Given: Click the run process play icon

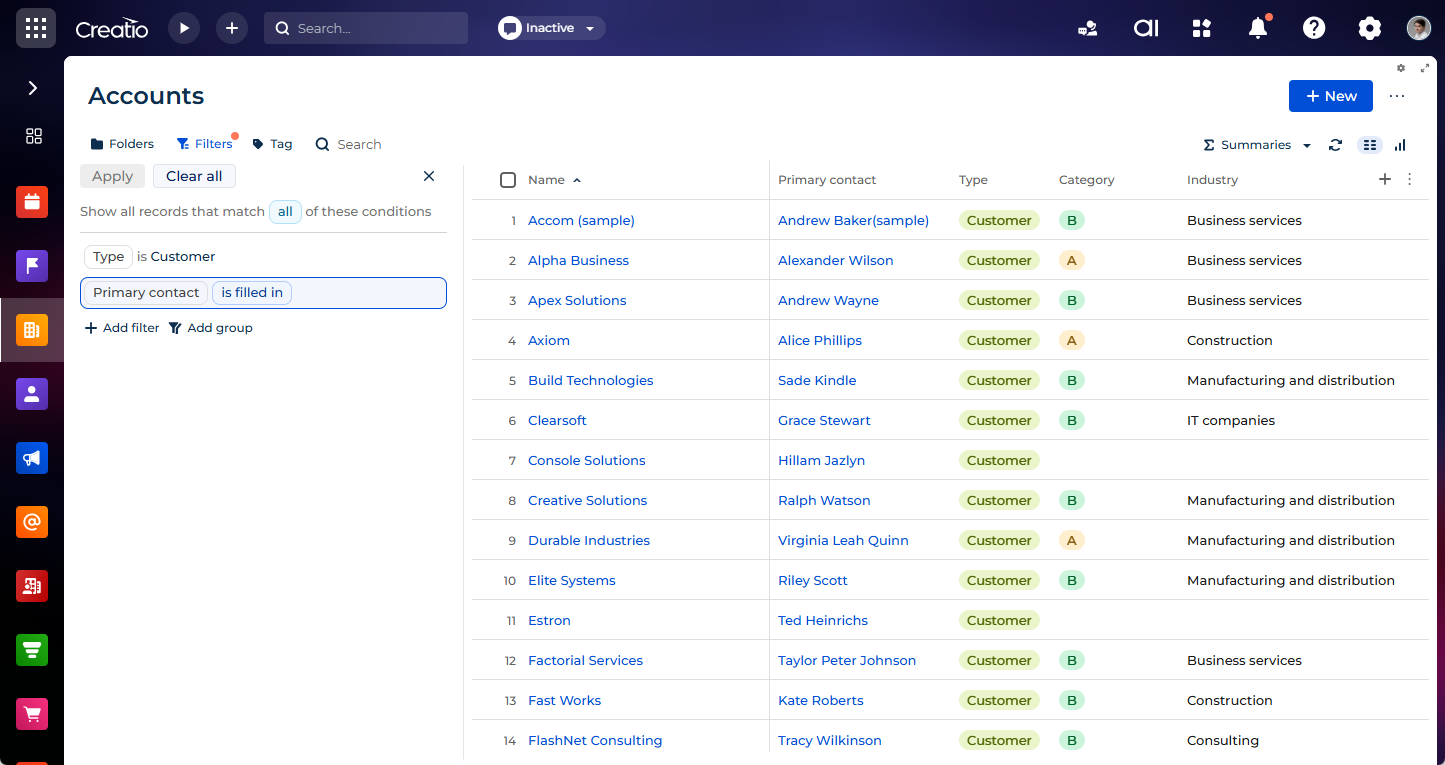Looking at the screenshot, I should [x=184, y=28].
